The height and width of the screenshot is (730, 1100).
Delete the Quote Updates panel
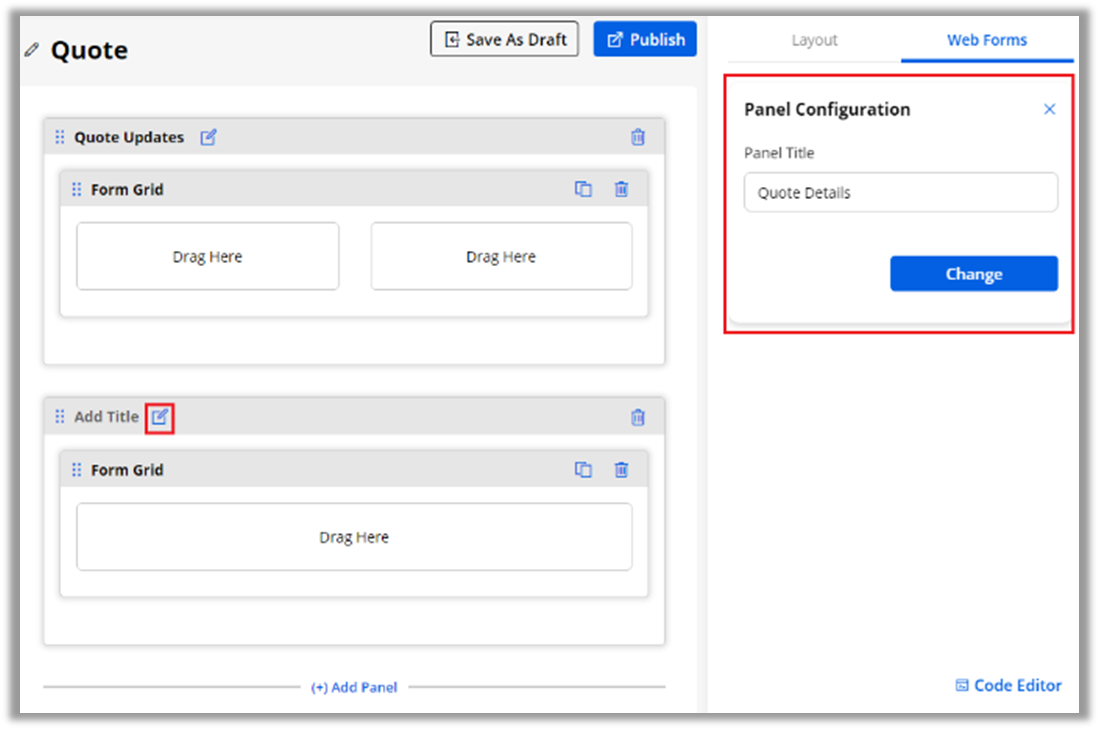(x=638, y=138)
